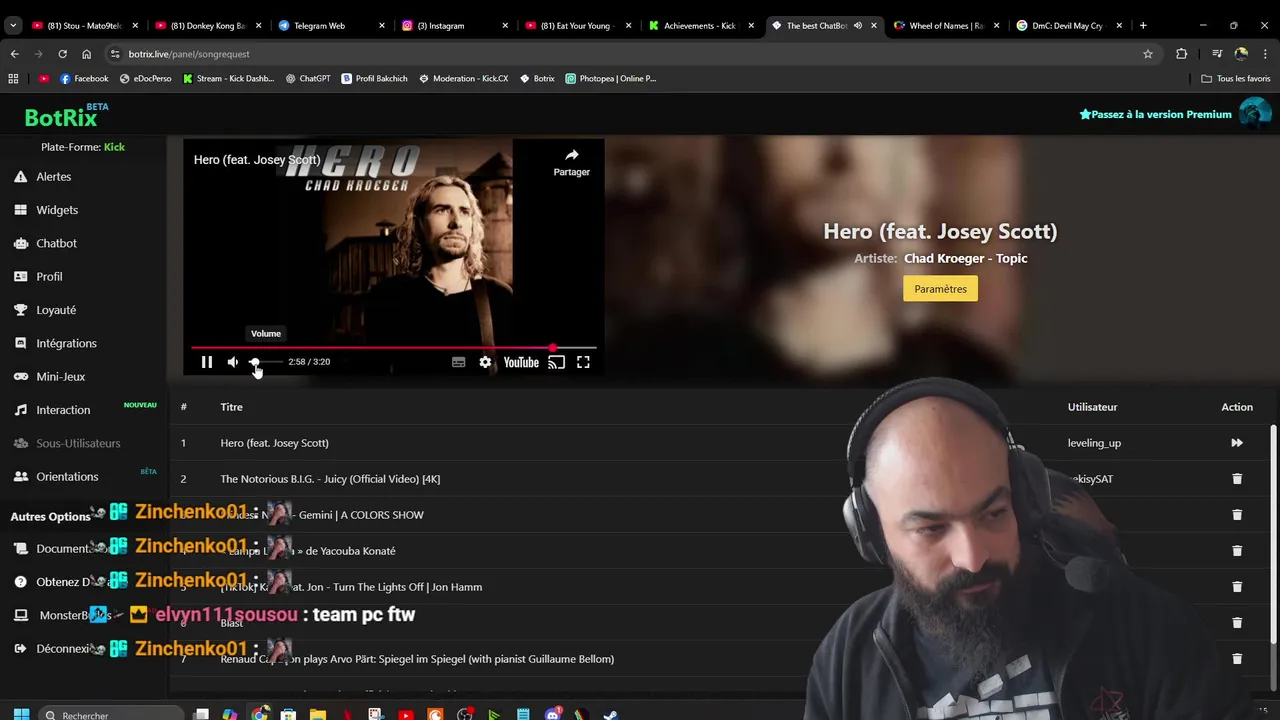Switch to the Instagram tab
This screenshot has width=1280, height=720.
[454, 25]
